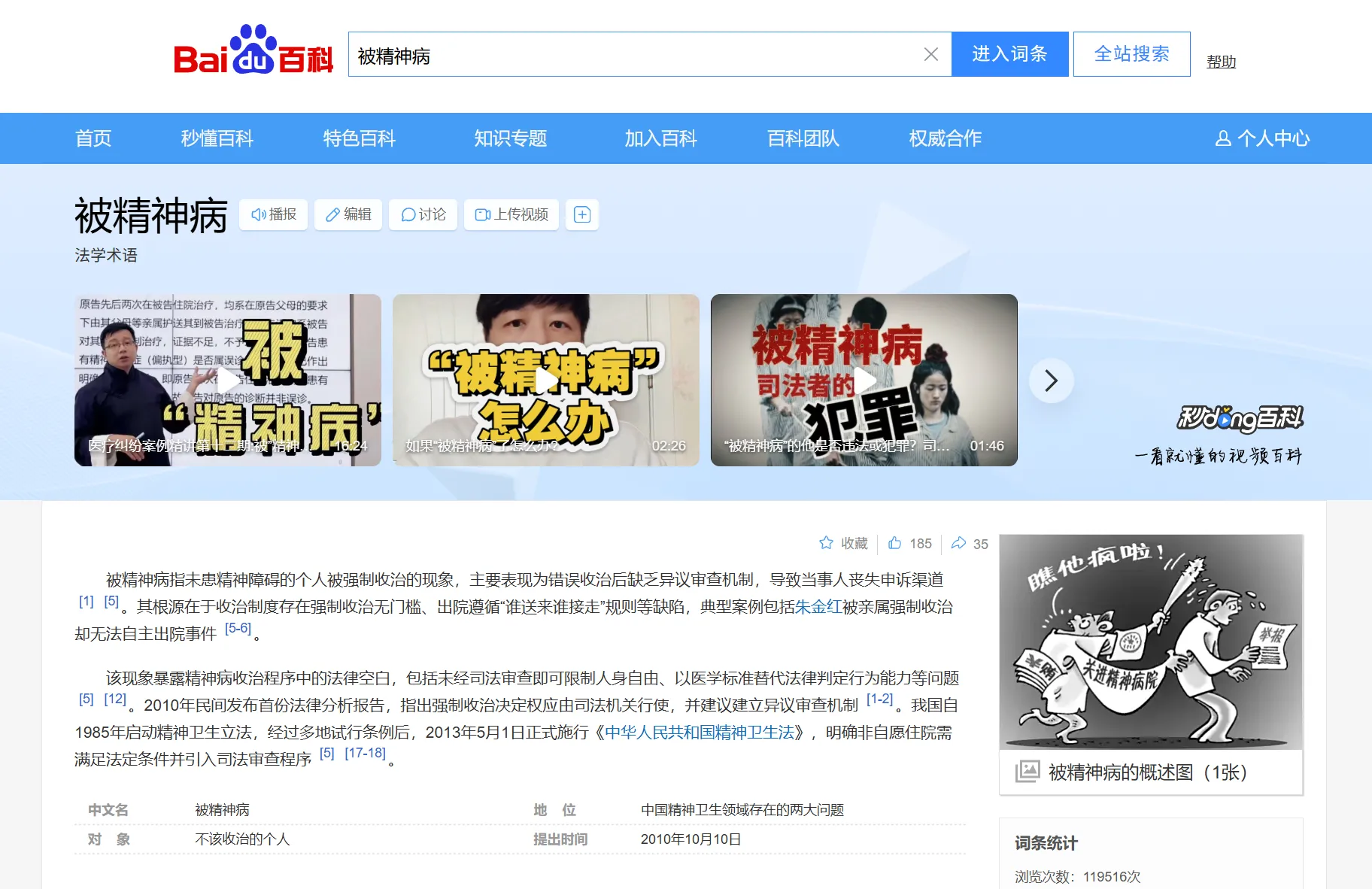Open the 知识专题 section in the navbar
The height and width of the screenshot is (889, 1372).
pyautogui.click(x=510, y=138)
